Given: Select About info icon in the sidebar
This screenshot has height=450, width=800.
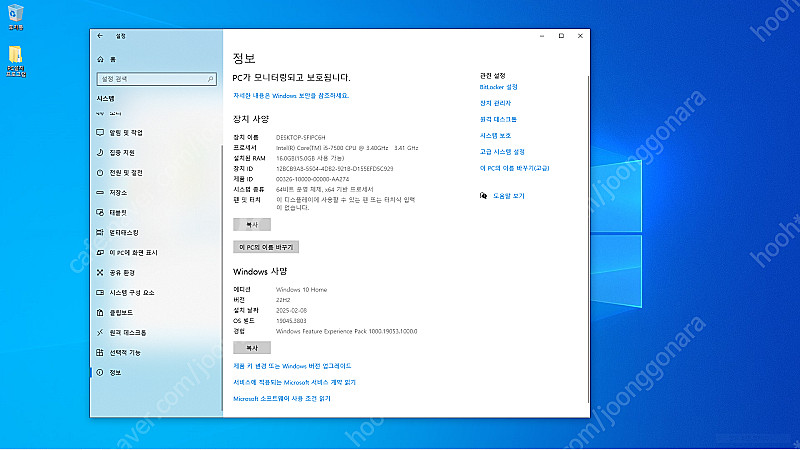Looking at the screenshot, I should tap(100, 372).
